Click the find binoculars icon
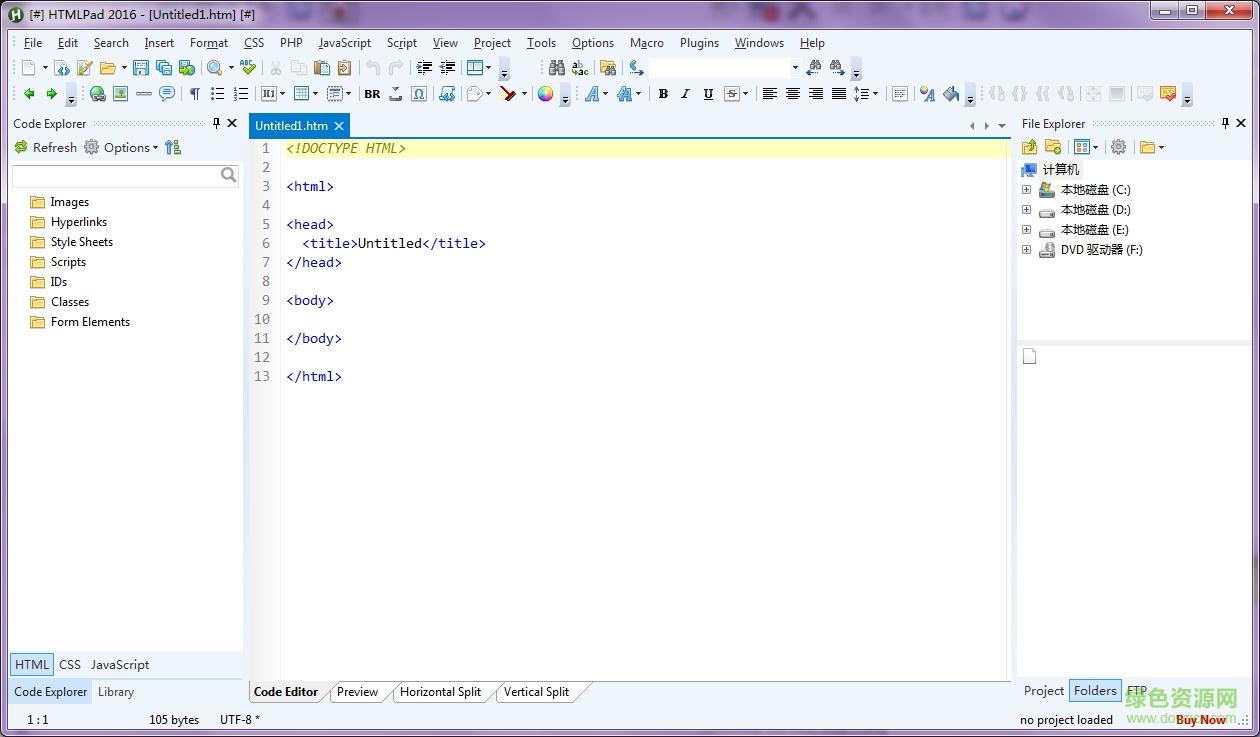The image size is (1260, 737). [x=557, y=68]
